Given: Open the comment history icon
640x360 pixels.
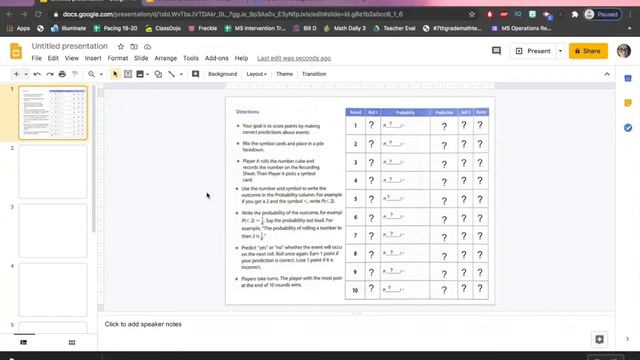Looking at the screenshot, I should pyautogui.click(x=496, y=51).
